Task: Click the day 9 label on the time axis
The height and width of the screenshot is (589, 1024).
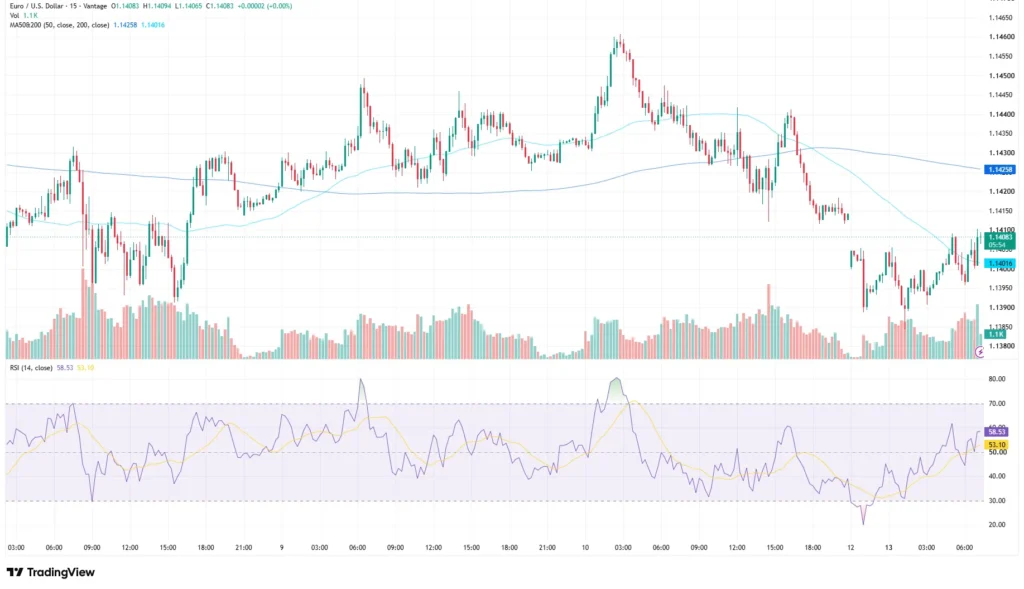Action: pyautogui.click(x=281, y=548)
